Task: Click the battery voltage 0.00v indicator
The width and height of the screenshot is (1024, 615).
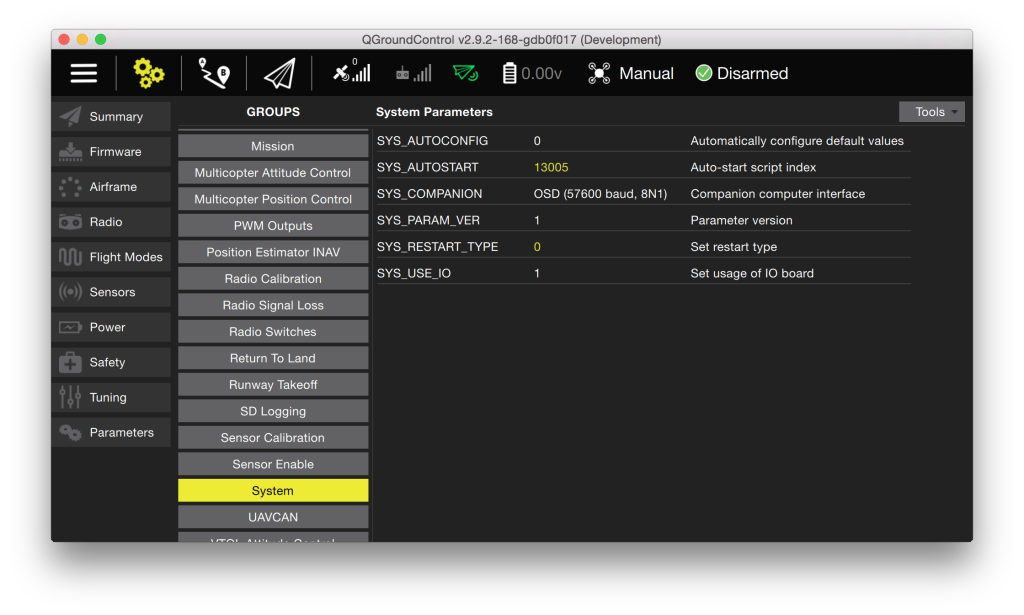Action: [x=532, y=73]
